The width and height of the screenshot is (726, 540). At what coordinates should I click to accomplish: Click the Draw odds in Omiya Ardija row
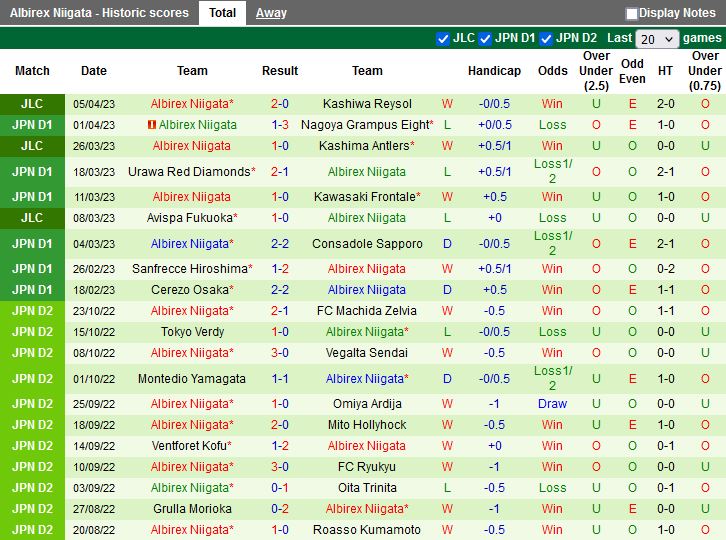click(552, 404)
